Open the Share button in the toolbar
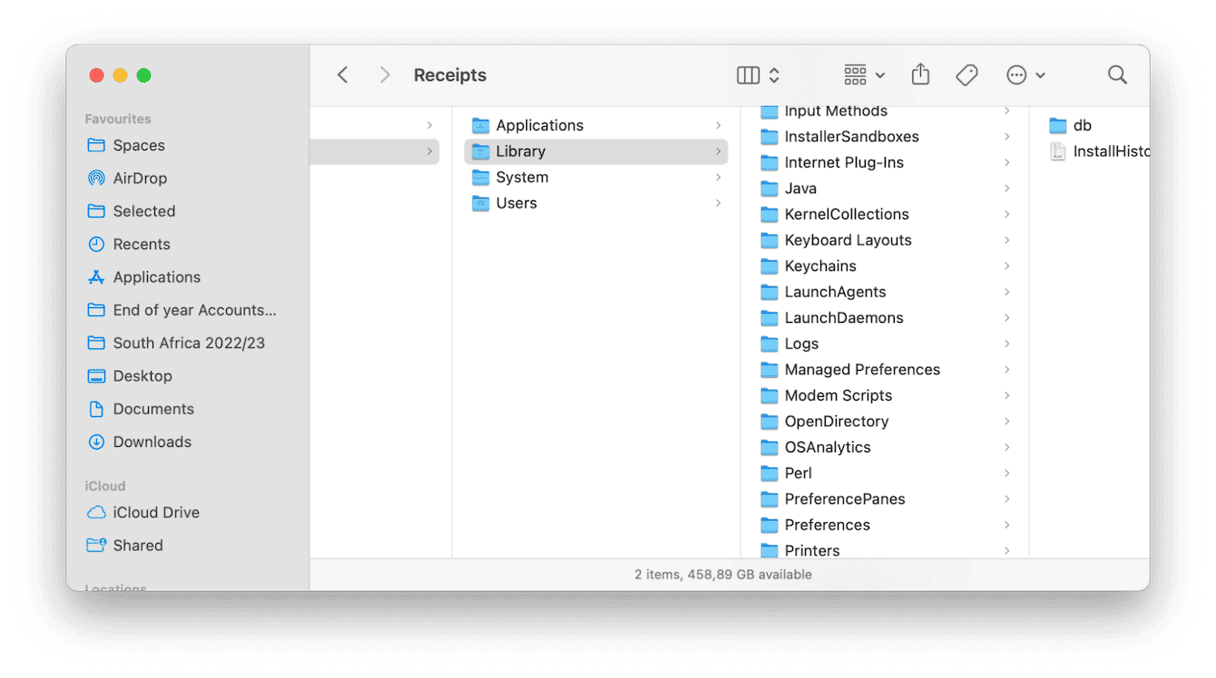1216x678 pixels. pyautogui.click(x=920, y=74)
